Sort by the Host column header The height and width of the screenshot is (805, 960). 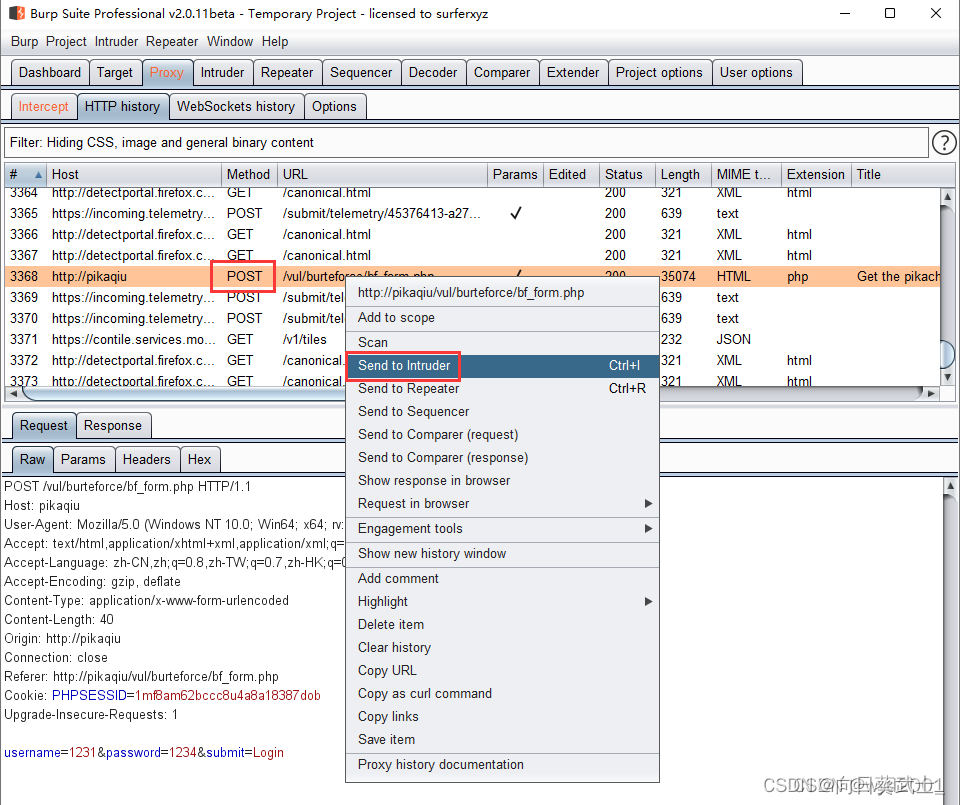coord(133,174)
